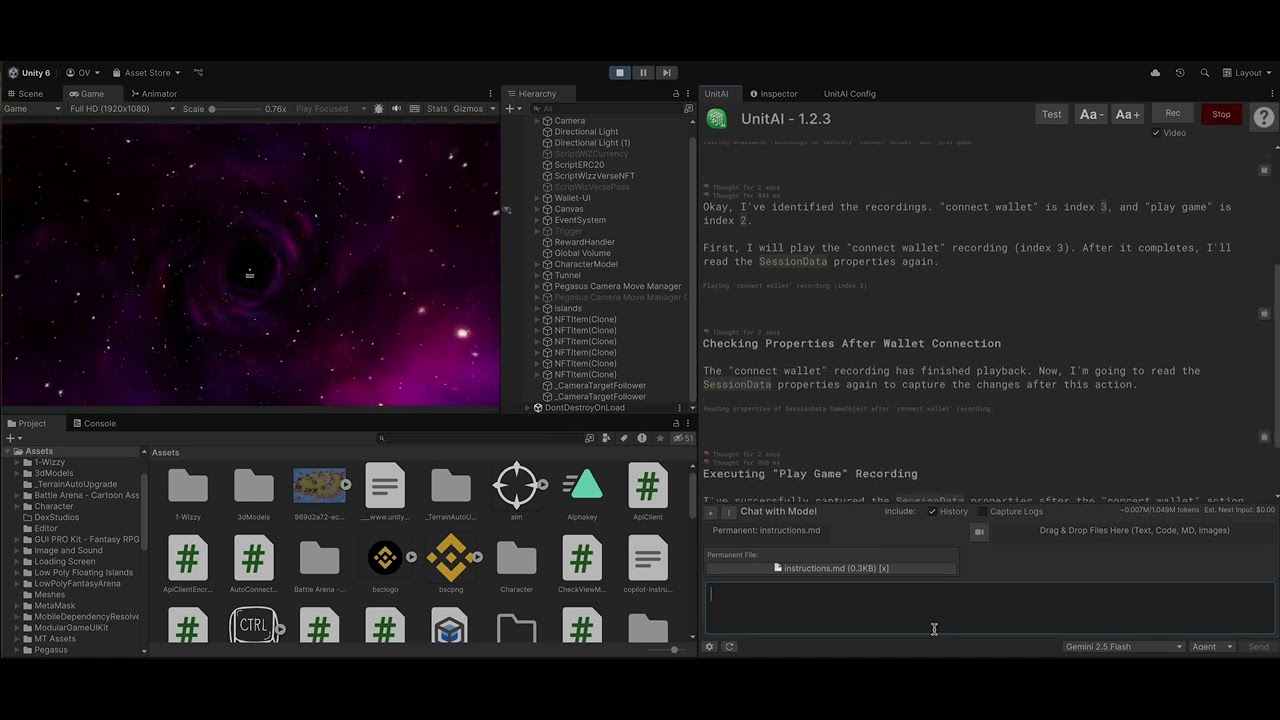Image resolution: width=1280 pixels, height=720 pixels.
Task: Open the undo history icon
Action: [x=1180, y=73]
